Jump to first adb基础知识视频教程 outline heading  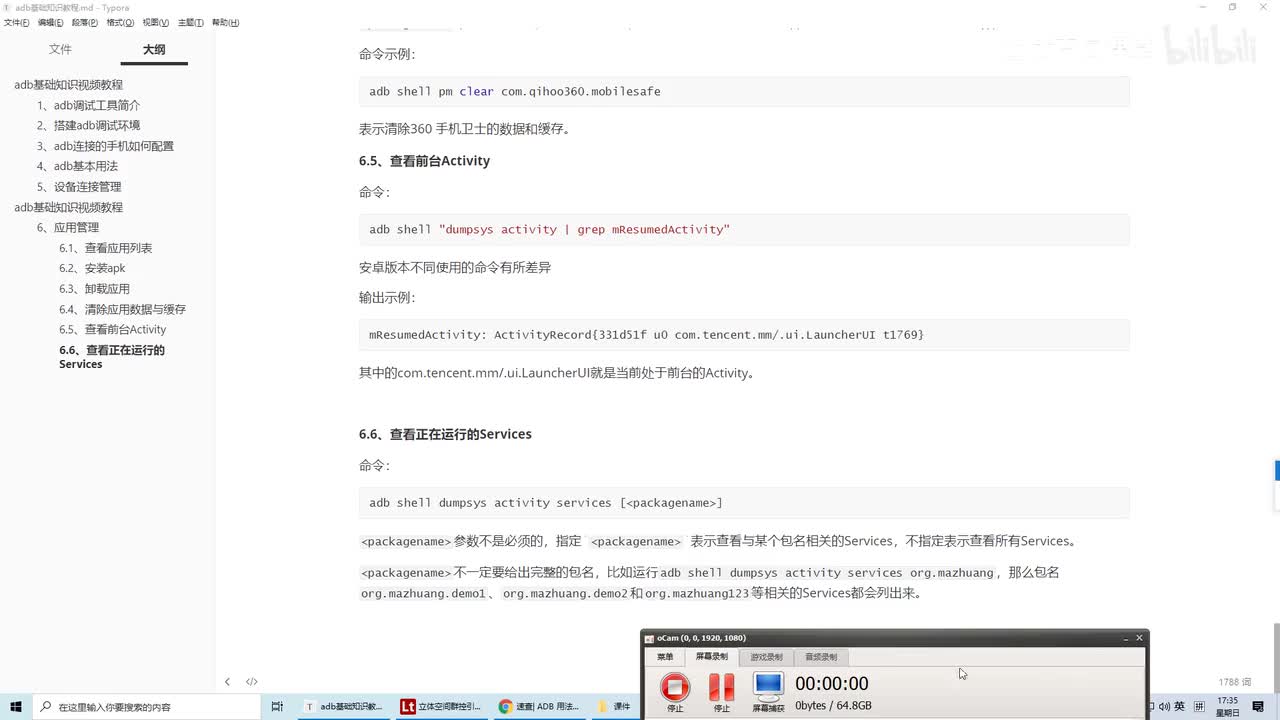(x=68, y=85)
